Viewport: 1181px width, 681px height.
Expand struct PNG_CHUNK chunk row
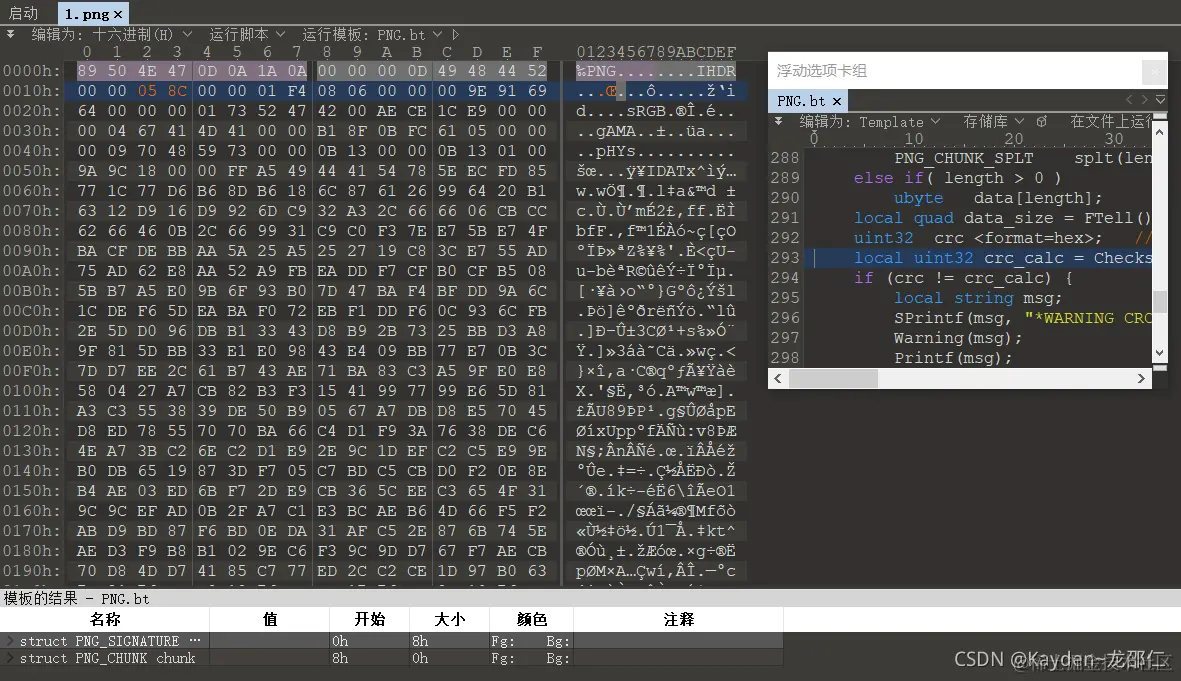10,658
